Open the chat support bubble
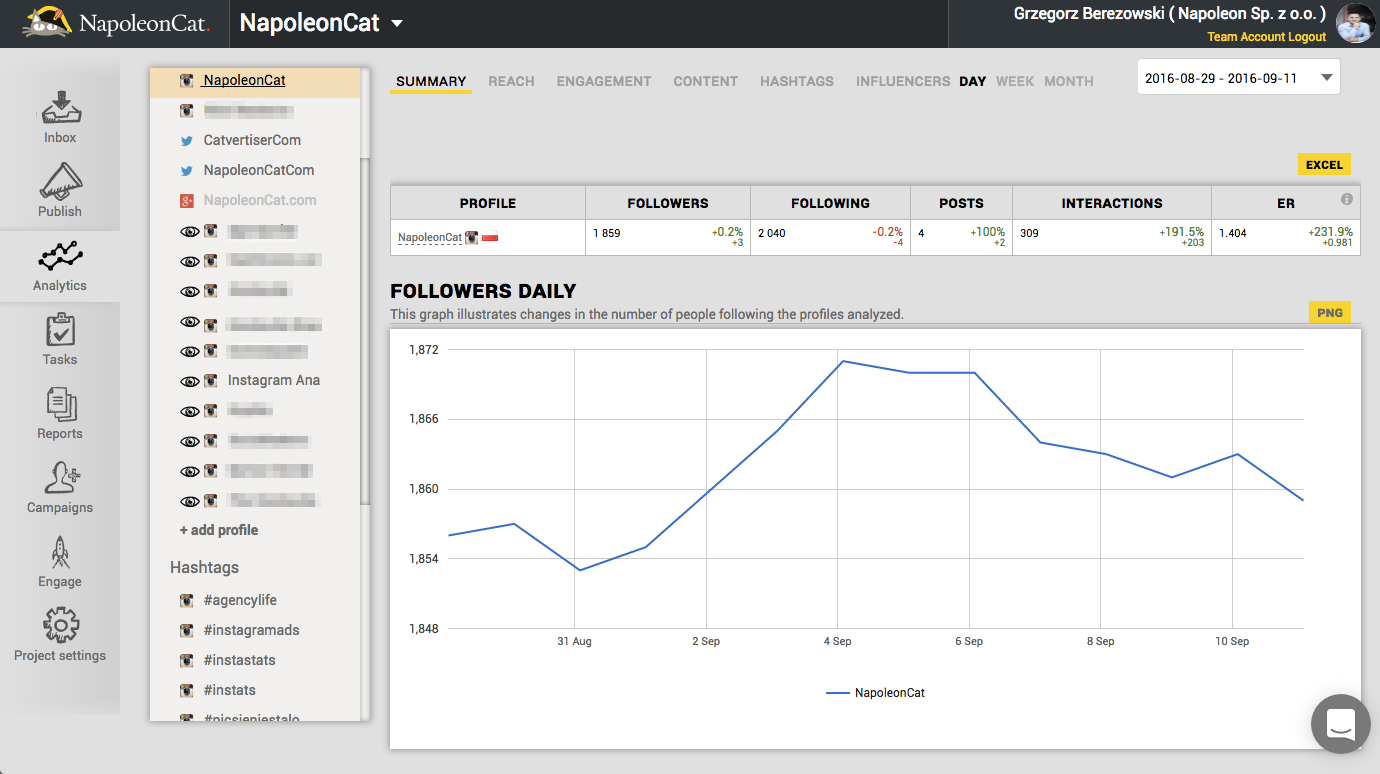The image size is (1380, 774). point(1340,724)
